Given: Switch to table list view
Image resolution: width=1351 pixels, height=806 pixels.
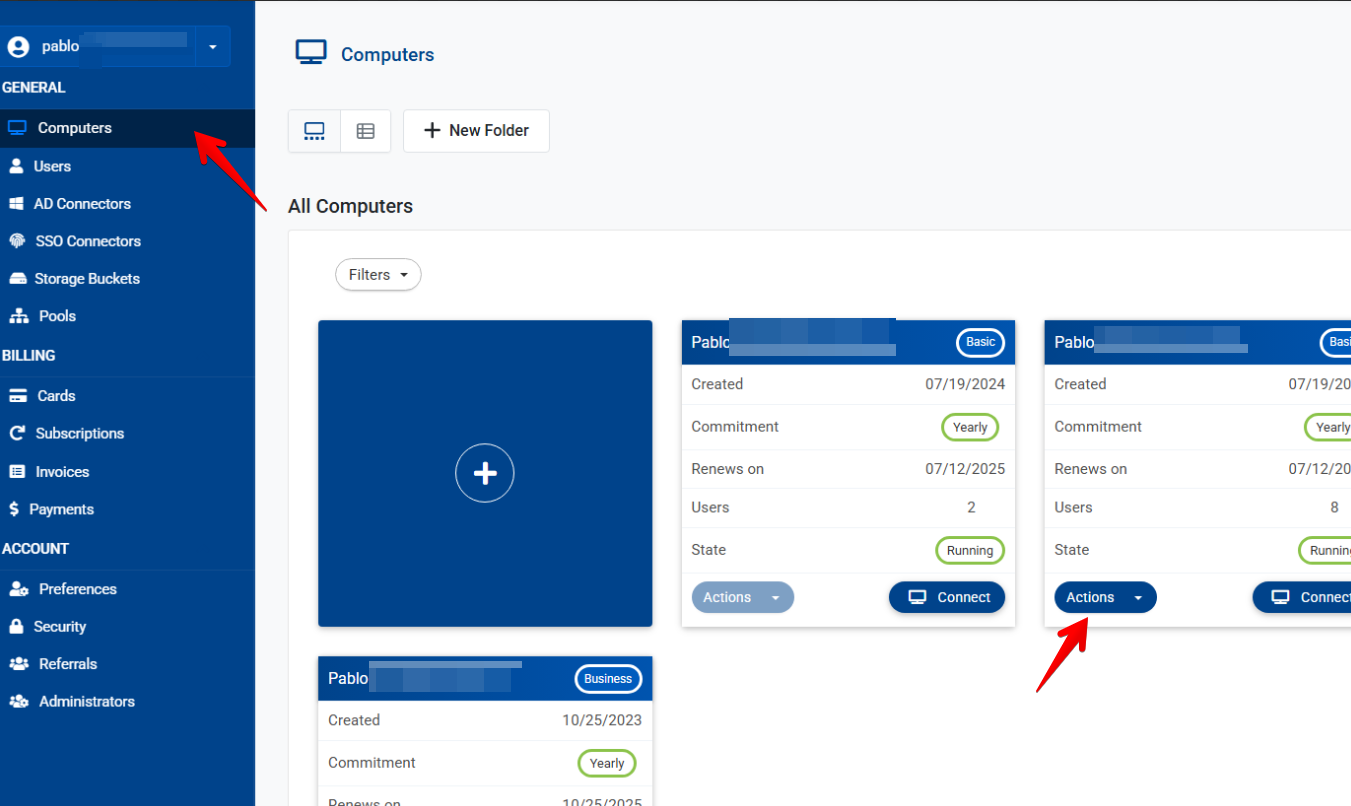Looking at the screenshot, I should (365, 131).
